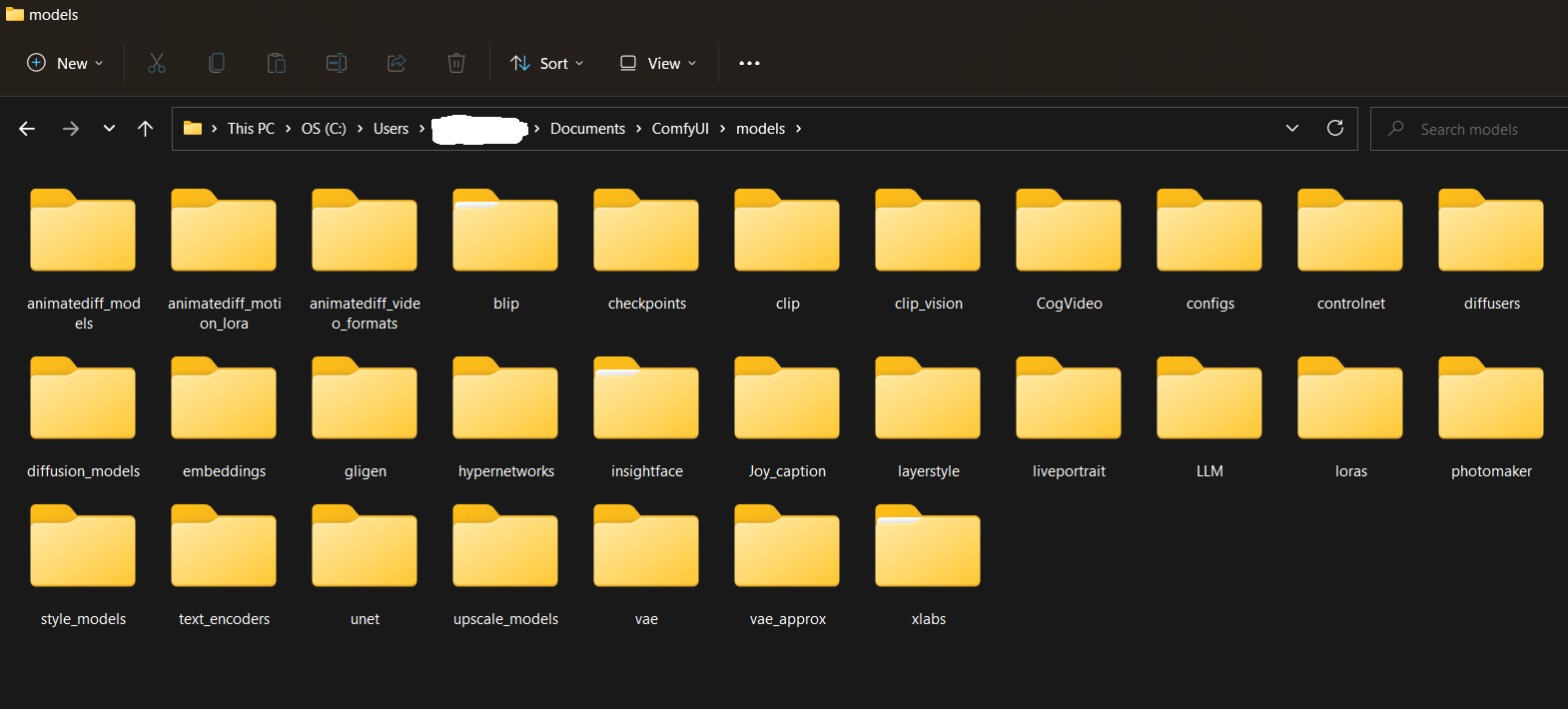Screen dimensions: 1568x709
Task: Click the Rename icon in toolbar
Action: point(337,63)
